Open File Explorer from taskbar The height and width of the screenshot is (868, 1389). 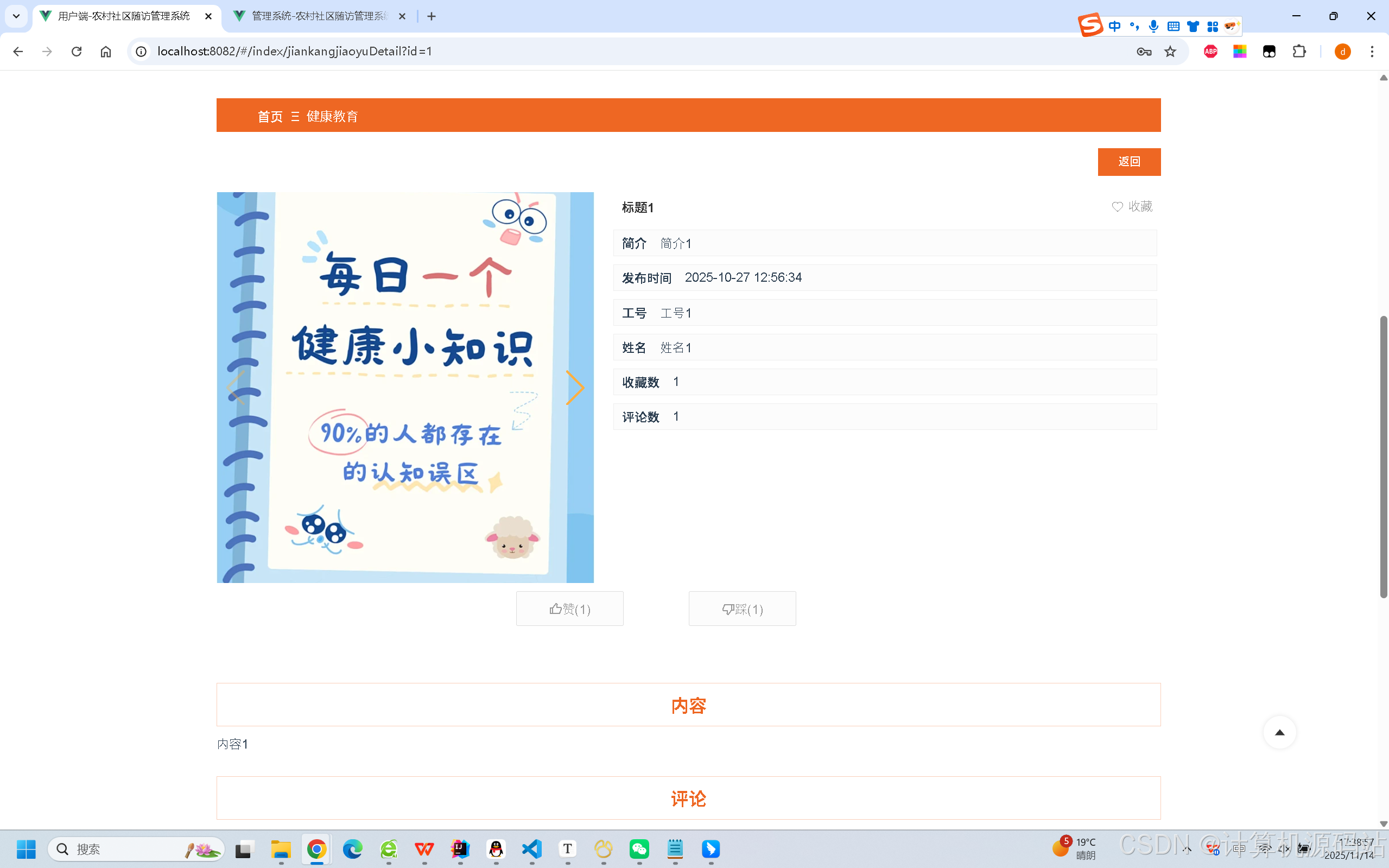[x=281, y=848]
